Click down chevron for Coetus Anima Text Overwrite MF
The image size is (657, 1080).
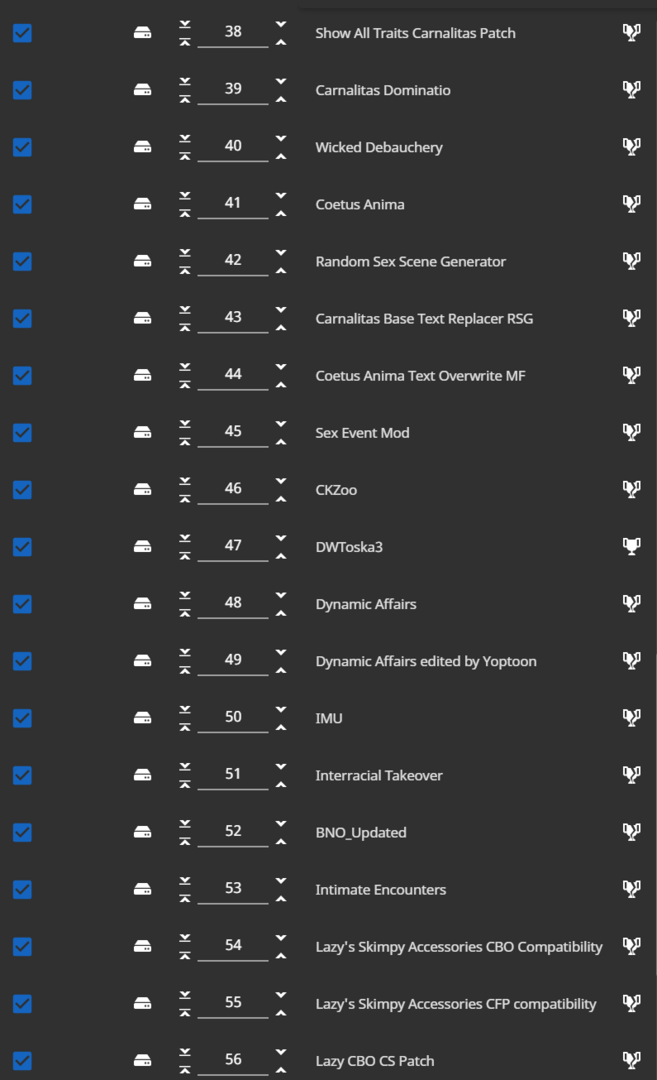click(x=281, y=366)
